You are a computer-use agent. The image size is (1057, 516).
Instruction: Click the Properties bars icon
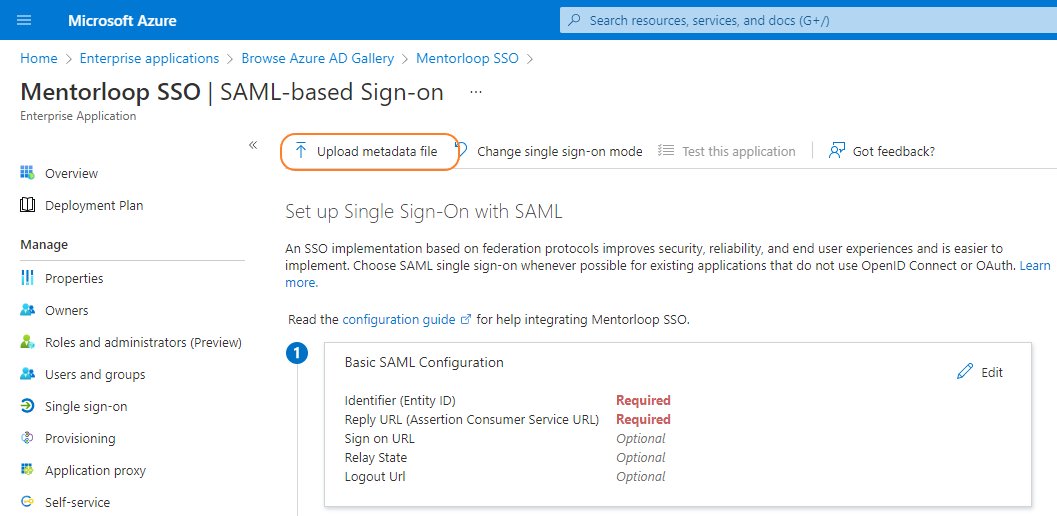click(27, 278)
